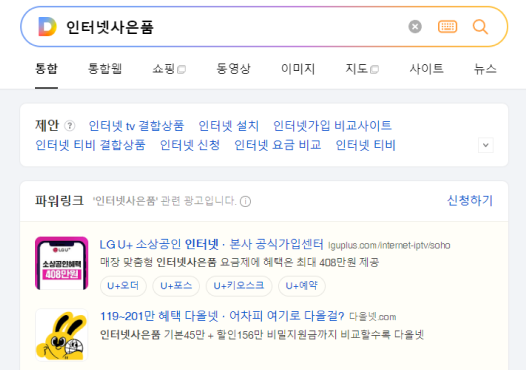
Task: Click the Daum D logo
Action: point(47,27)
